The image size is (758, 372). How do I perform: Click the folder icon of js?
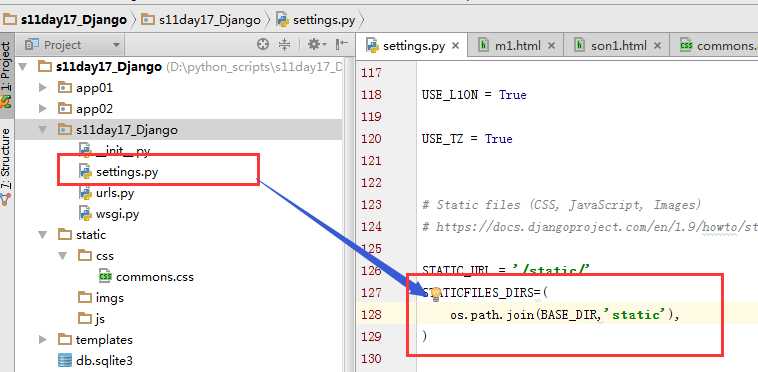click(x=85, y=319)
